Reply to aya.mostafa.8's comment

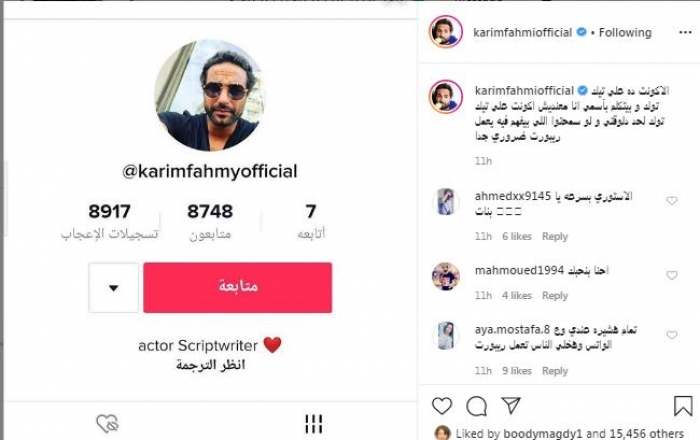tap(555, 371)
